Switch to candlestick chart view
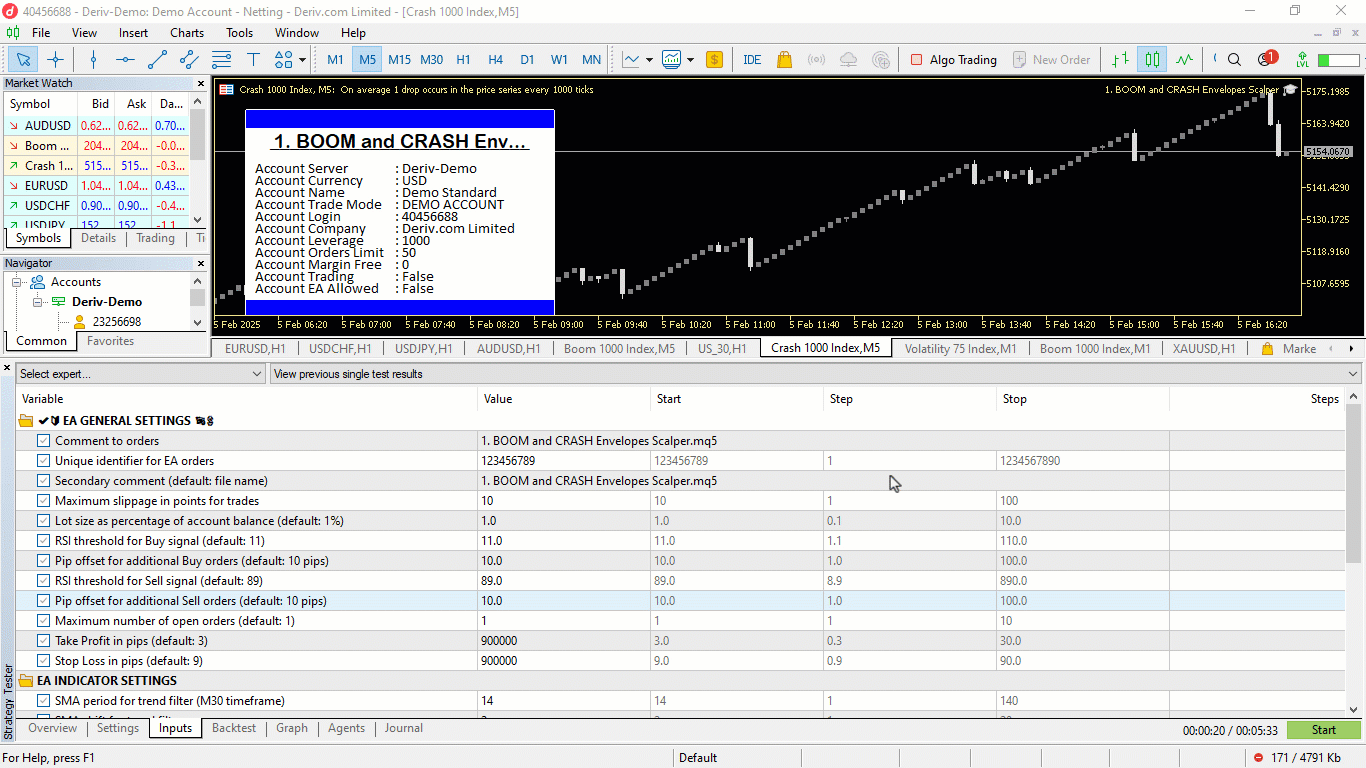 pyautogui.click(x=1152, y=59)
